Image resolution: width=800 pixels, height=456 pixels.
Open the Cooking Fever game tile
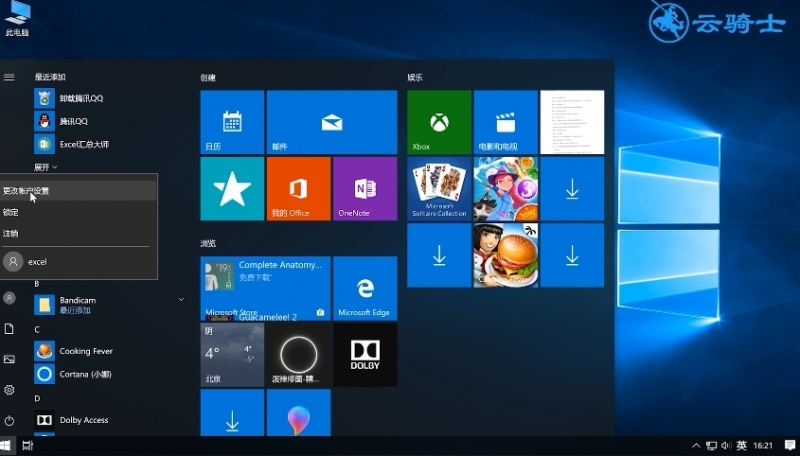pyautogui.click(x=506, y=255)
